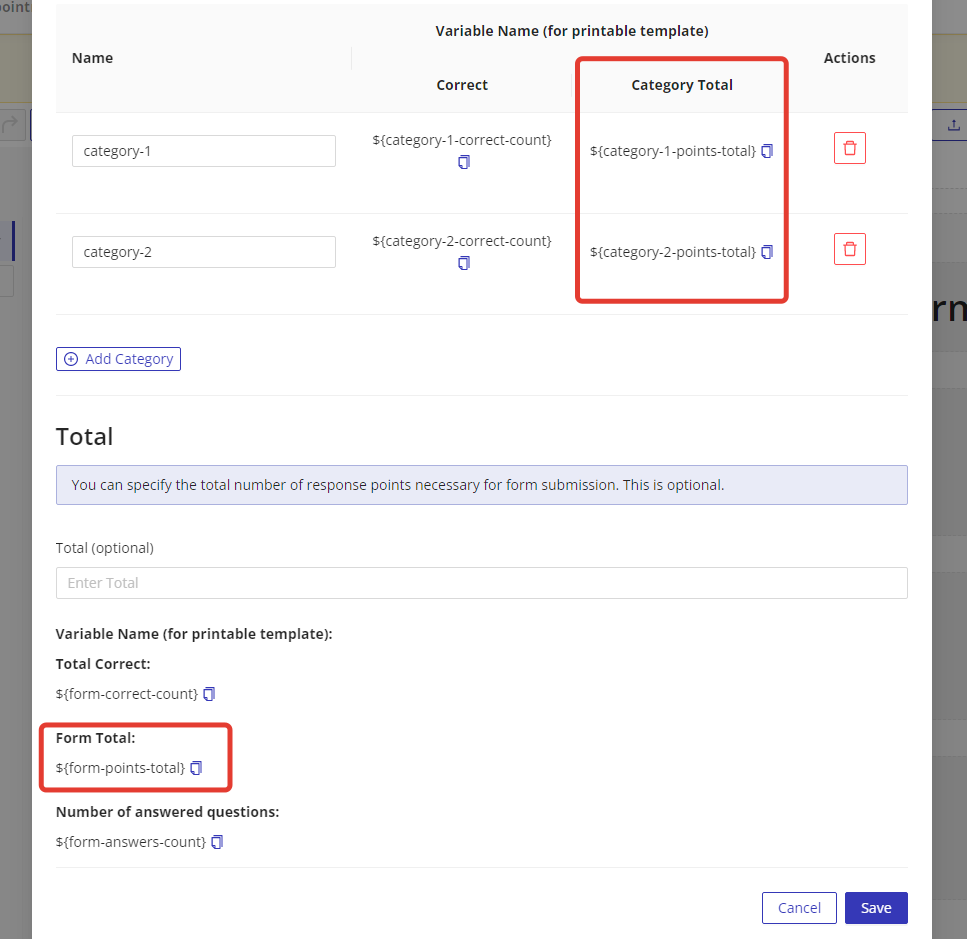The width and height of the screenshot is (967, 939).
Task: Delete category-2 using the trash icon
Action: (x=849, y=249)
